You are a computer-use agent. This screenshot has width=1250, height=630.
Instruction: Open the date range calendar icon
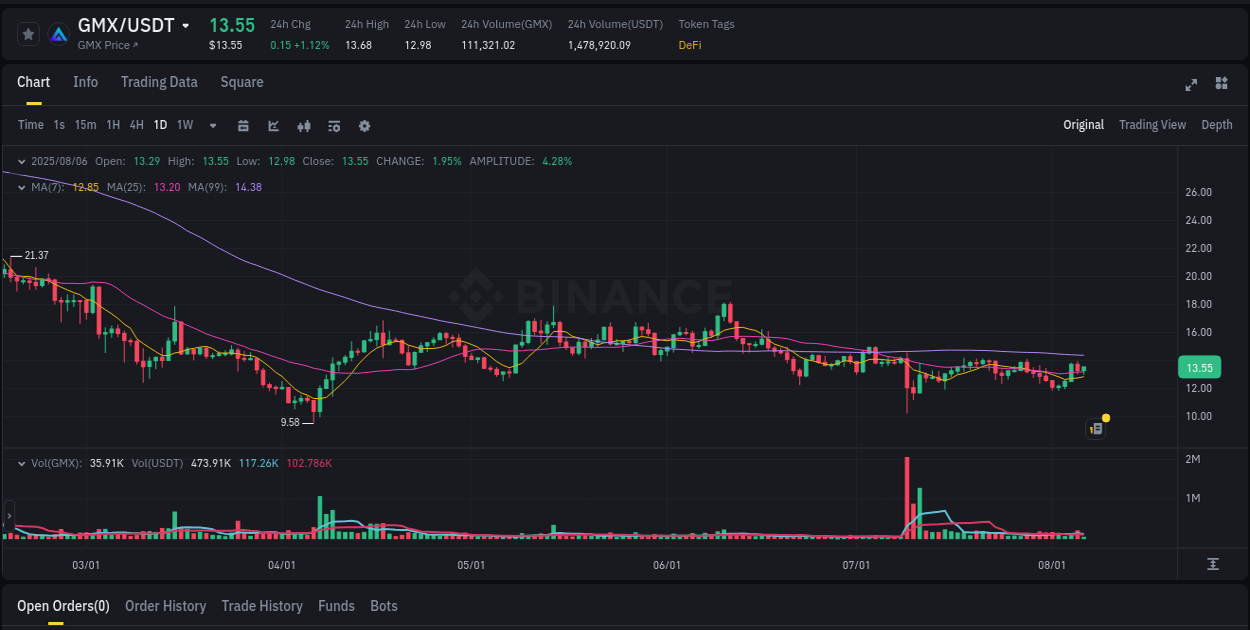coord(243,126)
